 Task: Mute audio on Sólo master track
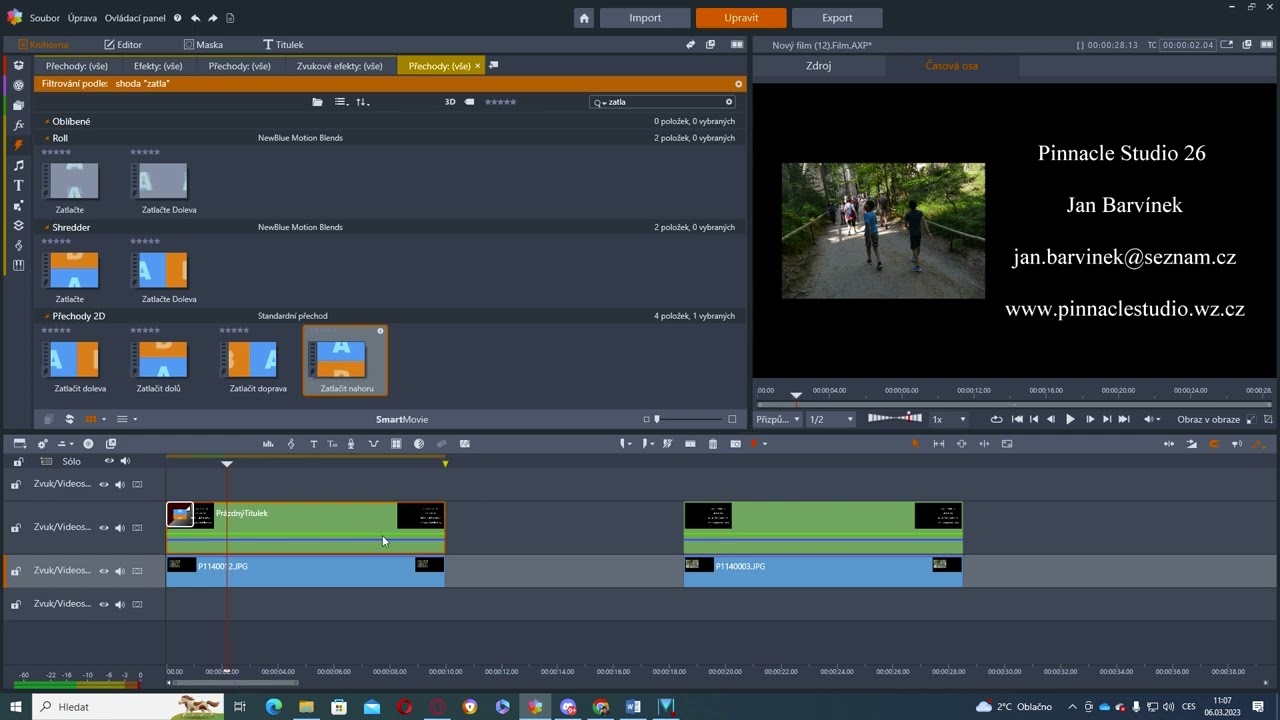[125, 461]
